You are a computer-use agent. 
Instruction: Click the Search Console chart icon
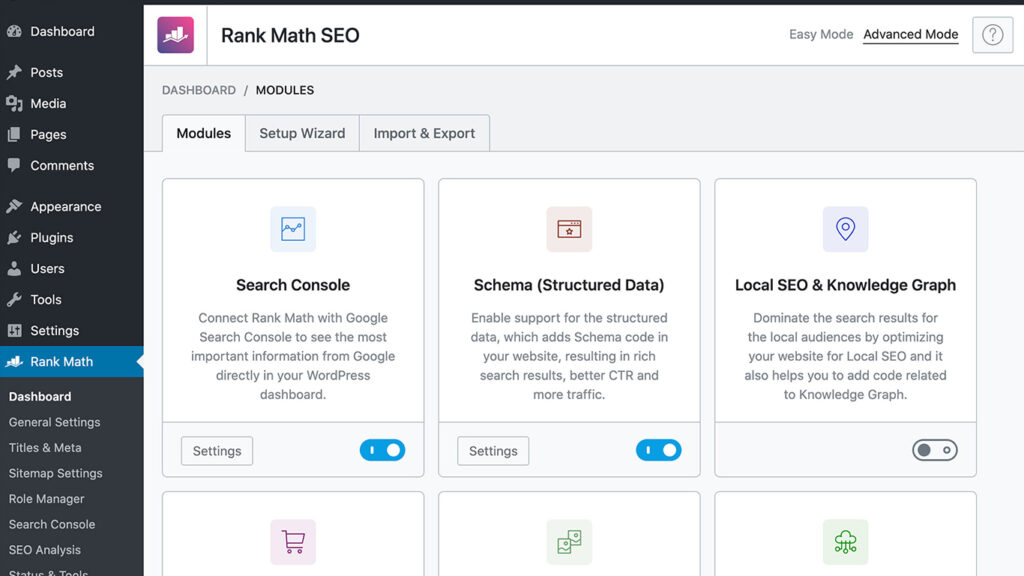[x=293, y=229]
